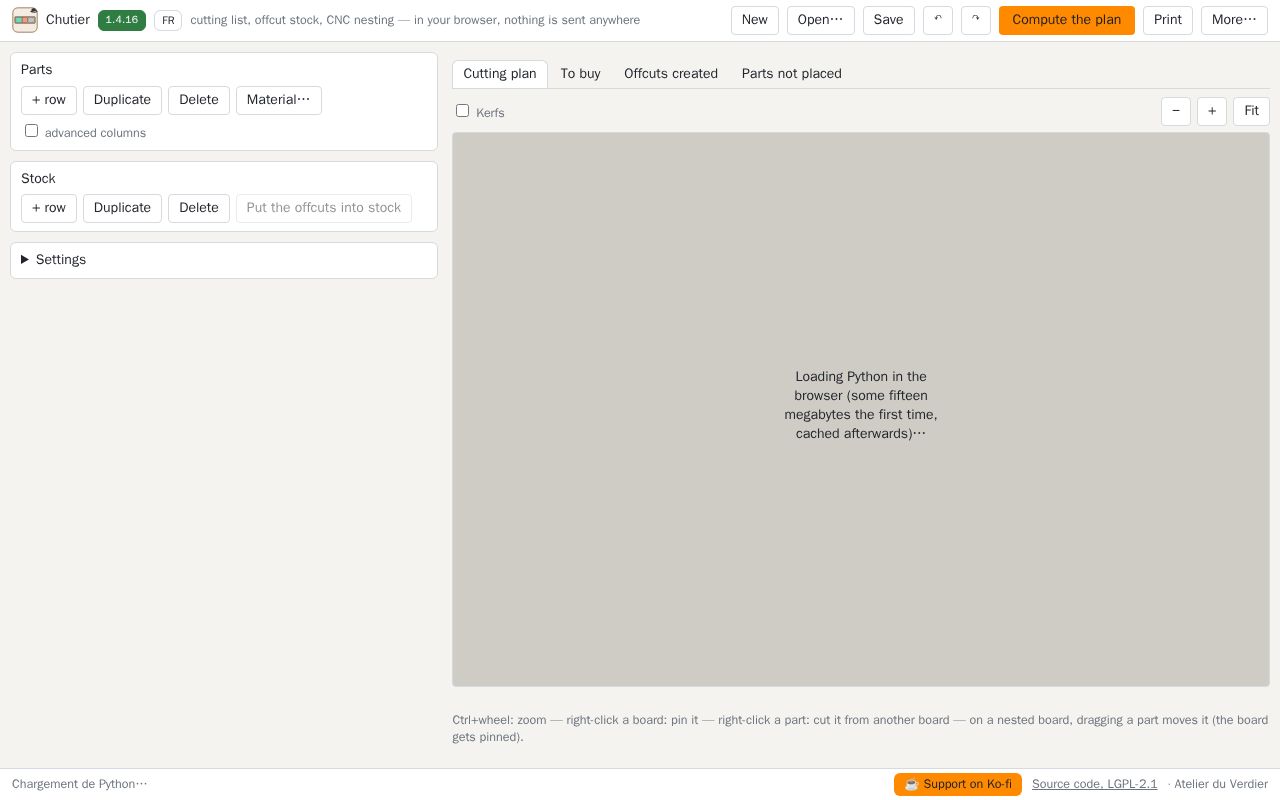The height and width of the screenshot is (800, 1280).
Task: Zoom in with the plus button
Action: tap(1212, 111)
